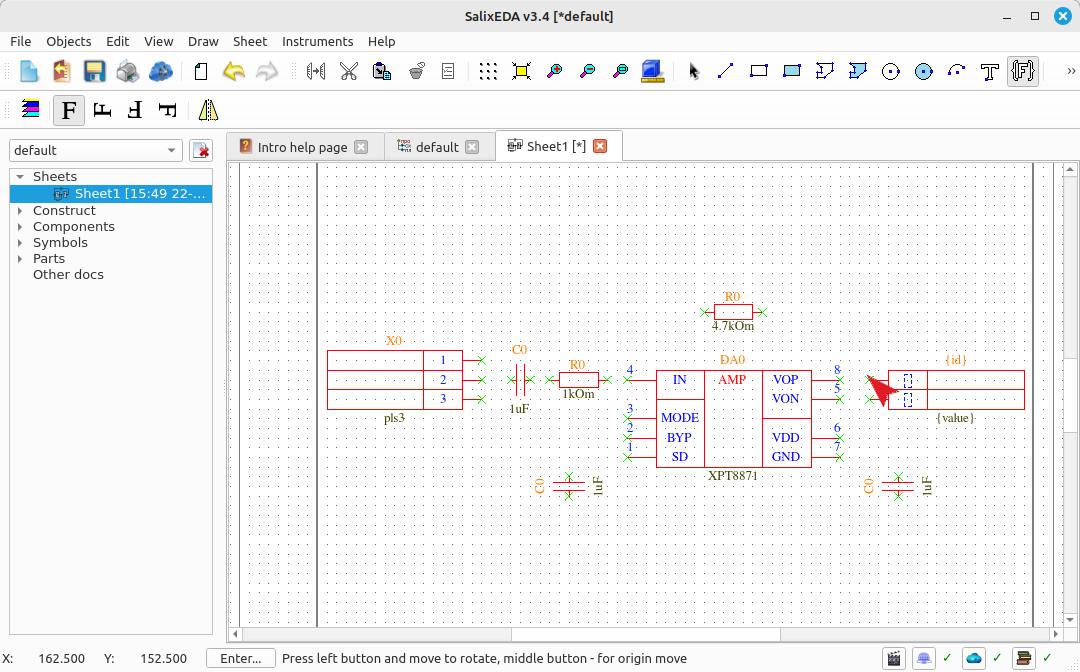The height and width of the screenshot is (672, 1080).
Task: Click the properties list icon
Action: [448, 72]
